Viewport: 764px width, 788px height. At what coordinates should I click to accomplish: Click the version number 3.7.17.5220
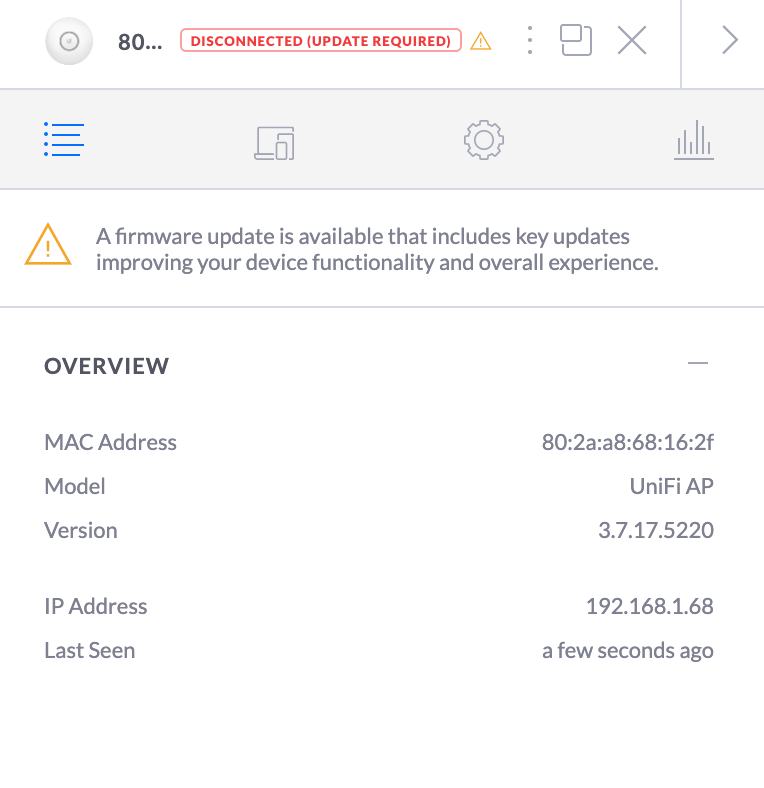[655, 530]
